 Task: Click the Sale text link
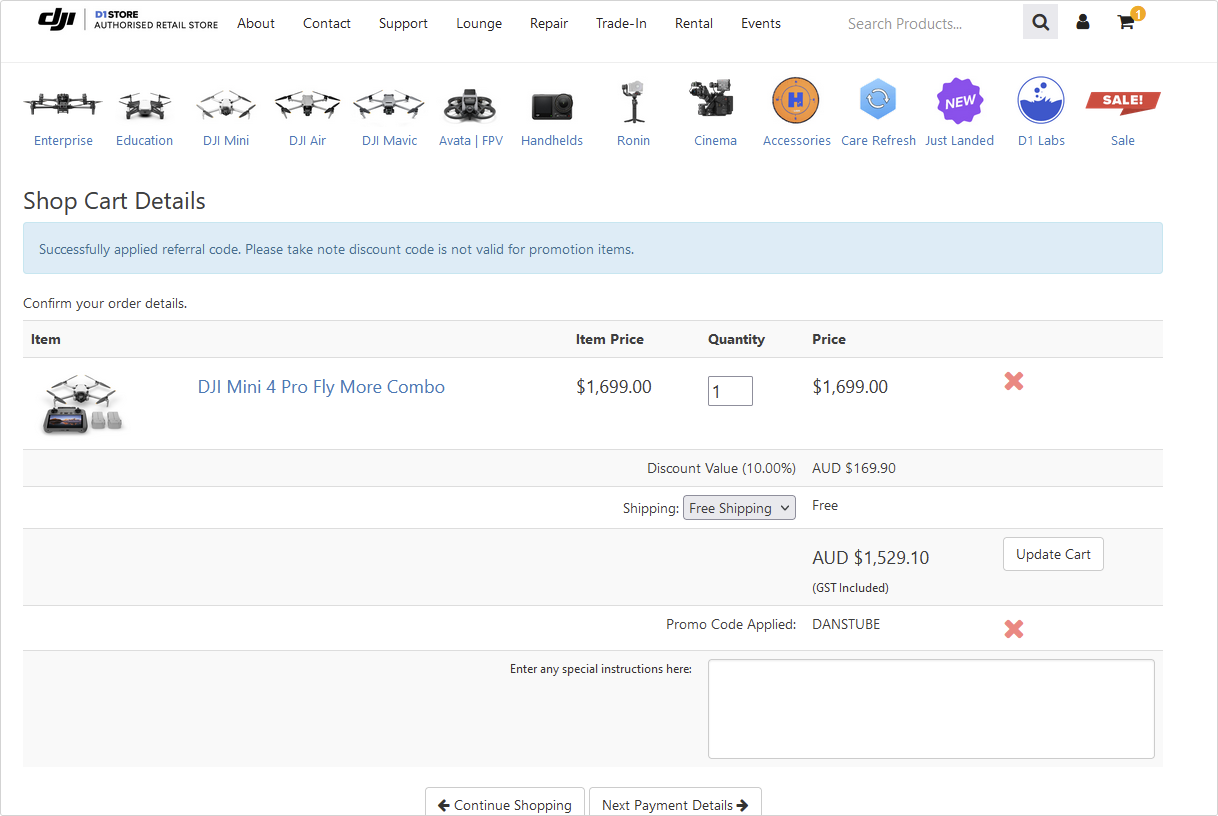pos(1123,141)
